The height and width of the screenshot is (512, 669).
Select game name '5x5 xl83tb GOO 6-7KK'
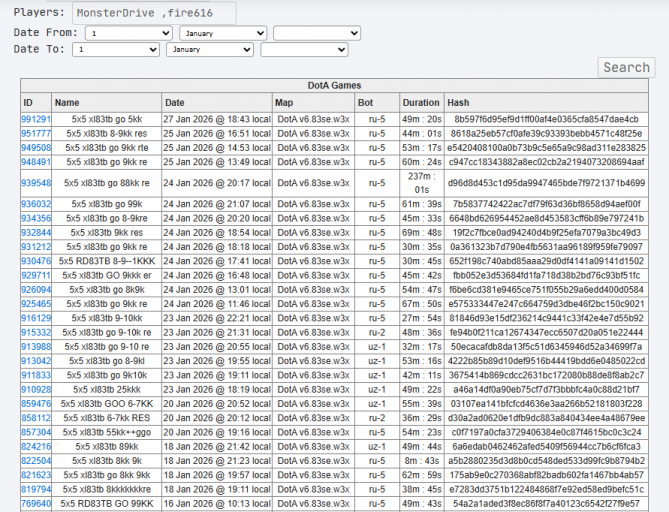point(107,404)
